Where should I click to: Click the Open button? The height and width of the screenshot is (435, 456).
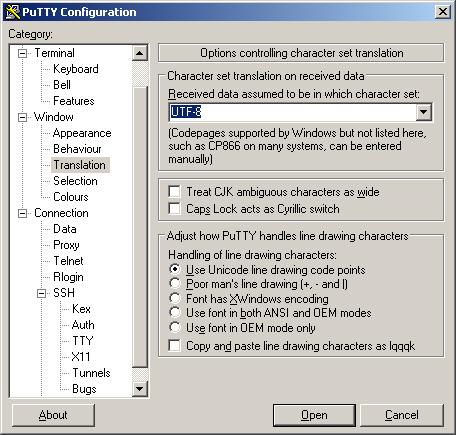[x=314, y=415]
